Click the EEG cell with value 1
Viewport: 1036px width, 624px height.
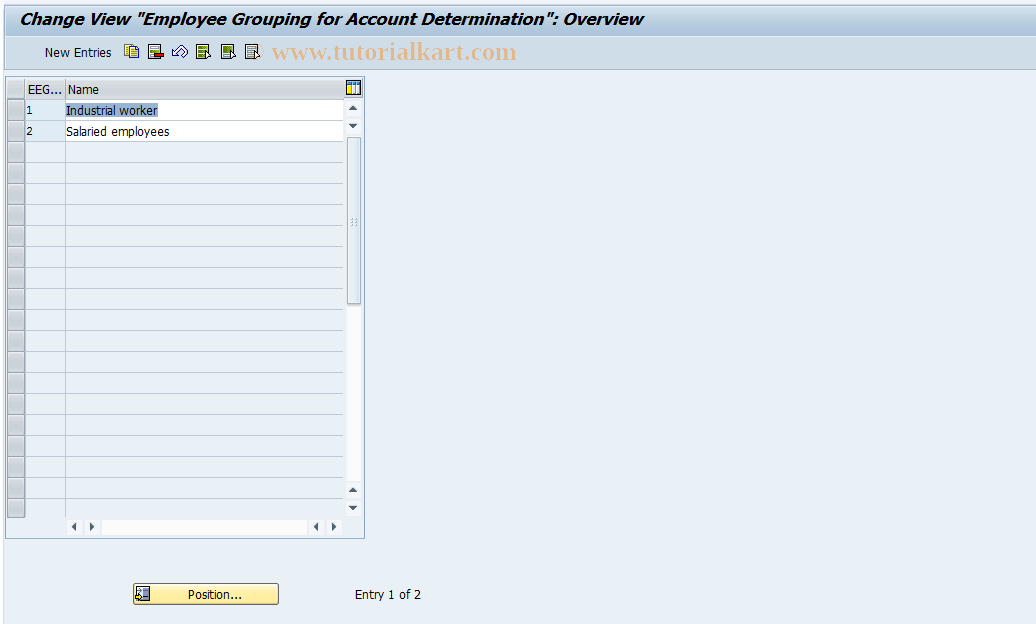click(45, 110)
